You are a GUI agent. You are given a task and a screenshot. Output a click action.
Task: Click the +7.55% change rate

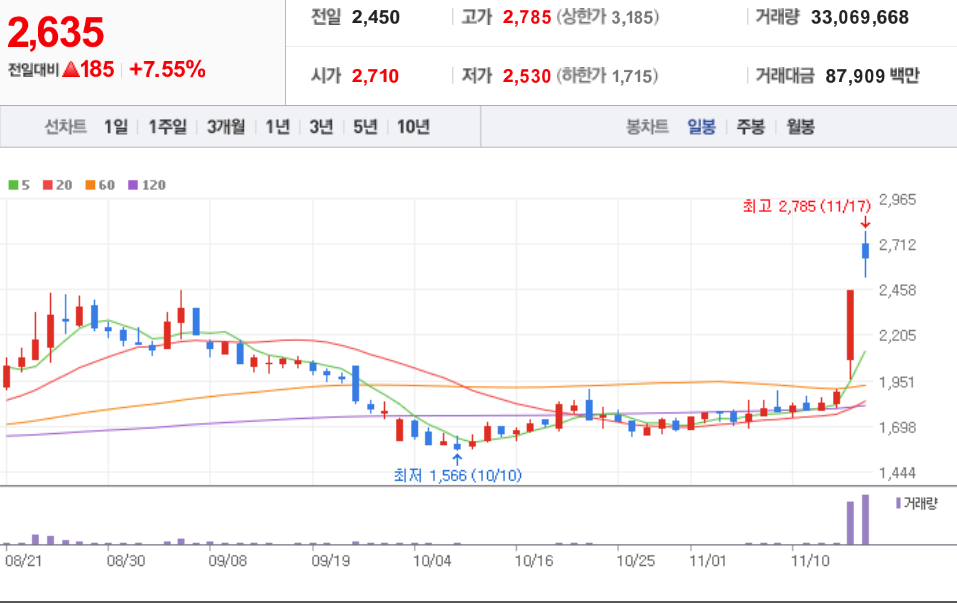[x=167, y=70]
